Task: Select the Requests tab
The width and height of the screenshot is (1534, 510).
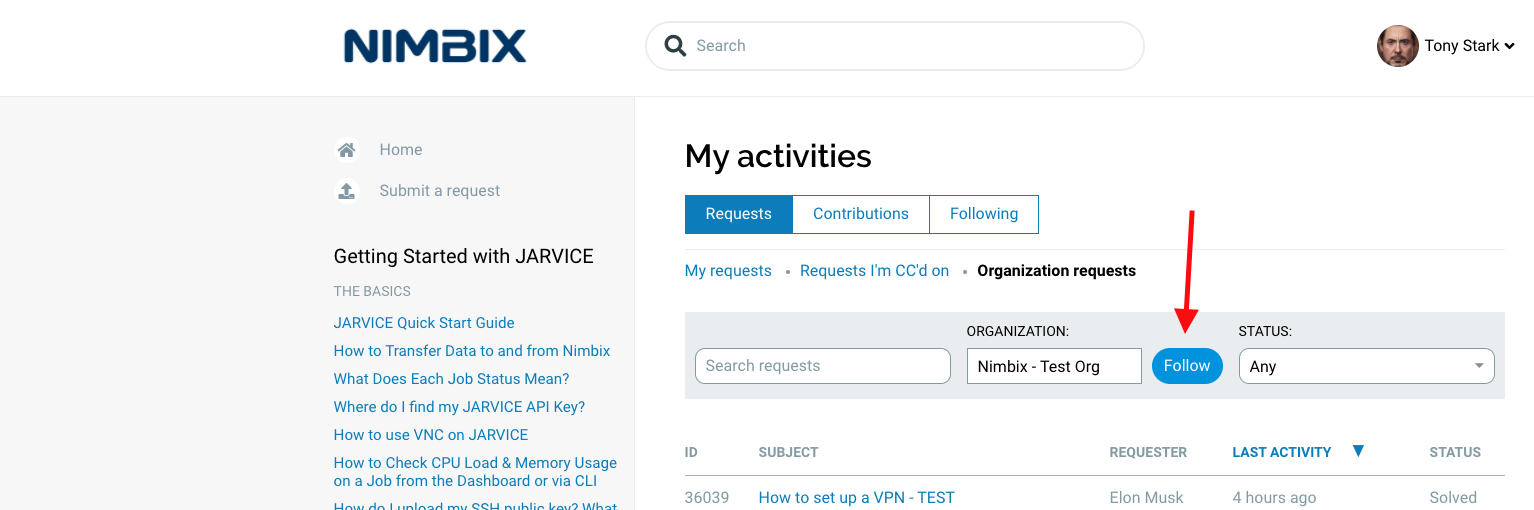Action: pyautogui.click(x=739, y=214)
